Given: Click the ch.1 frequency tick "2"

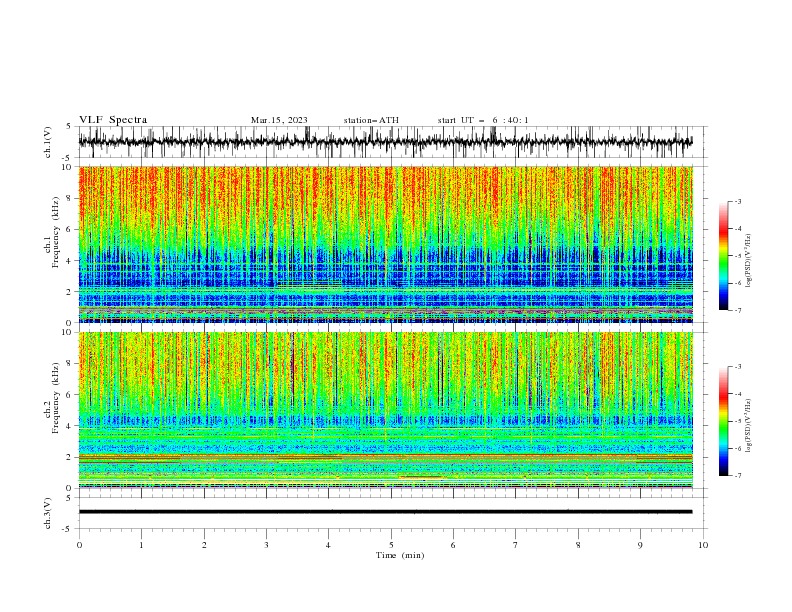Looking at the screenshot, I should (x=70, y=292).
